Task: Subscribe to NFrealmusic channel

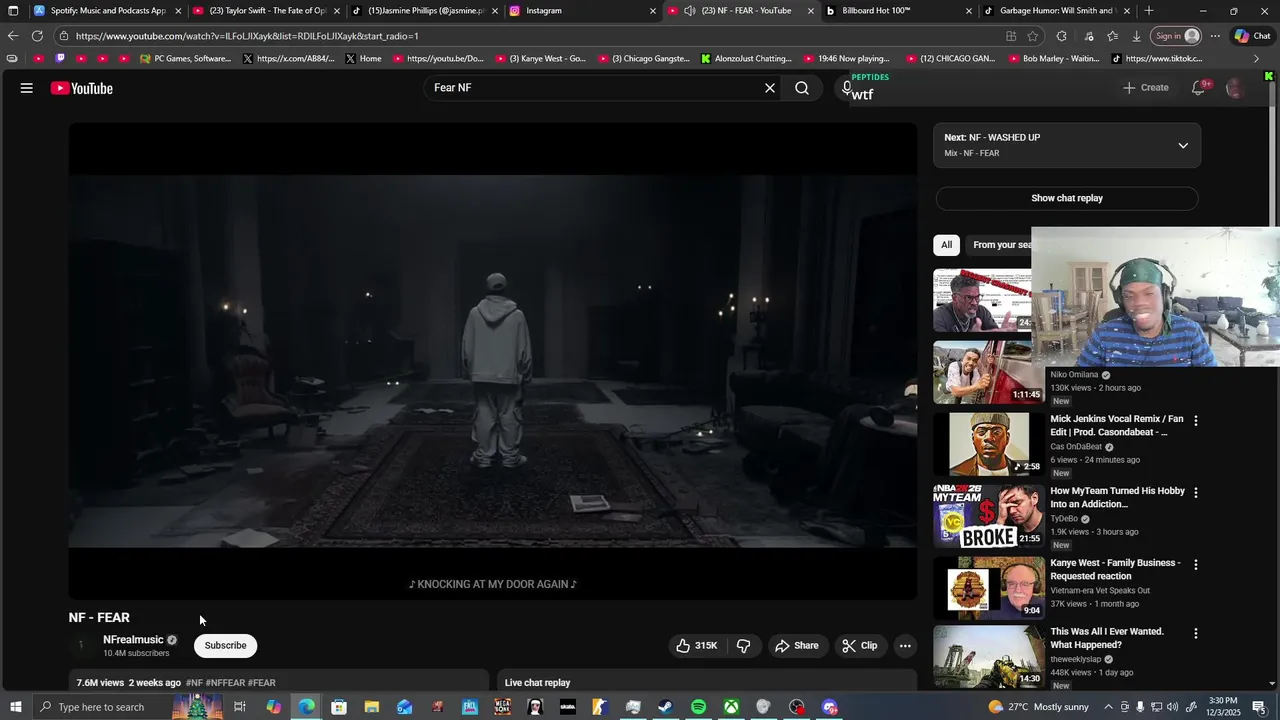Action: click(x=225, y=646)
